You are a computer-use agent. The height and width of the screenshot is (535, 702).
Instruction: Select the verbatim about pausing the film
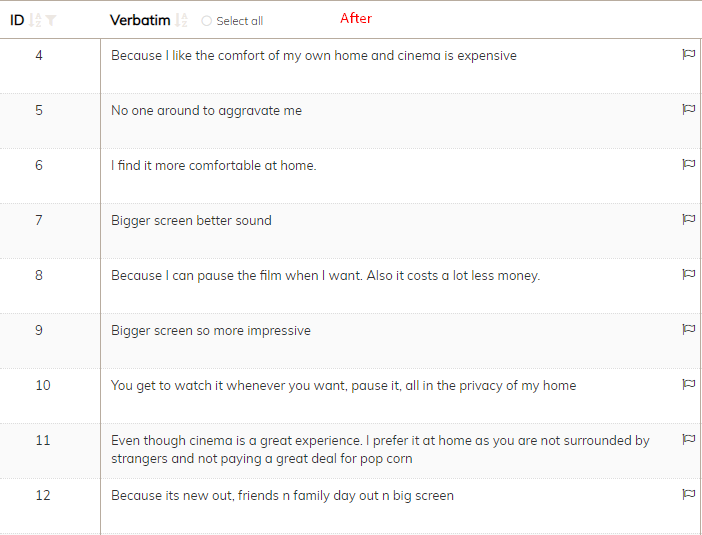click(325, 276)
